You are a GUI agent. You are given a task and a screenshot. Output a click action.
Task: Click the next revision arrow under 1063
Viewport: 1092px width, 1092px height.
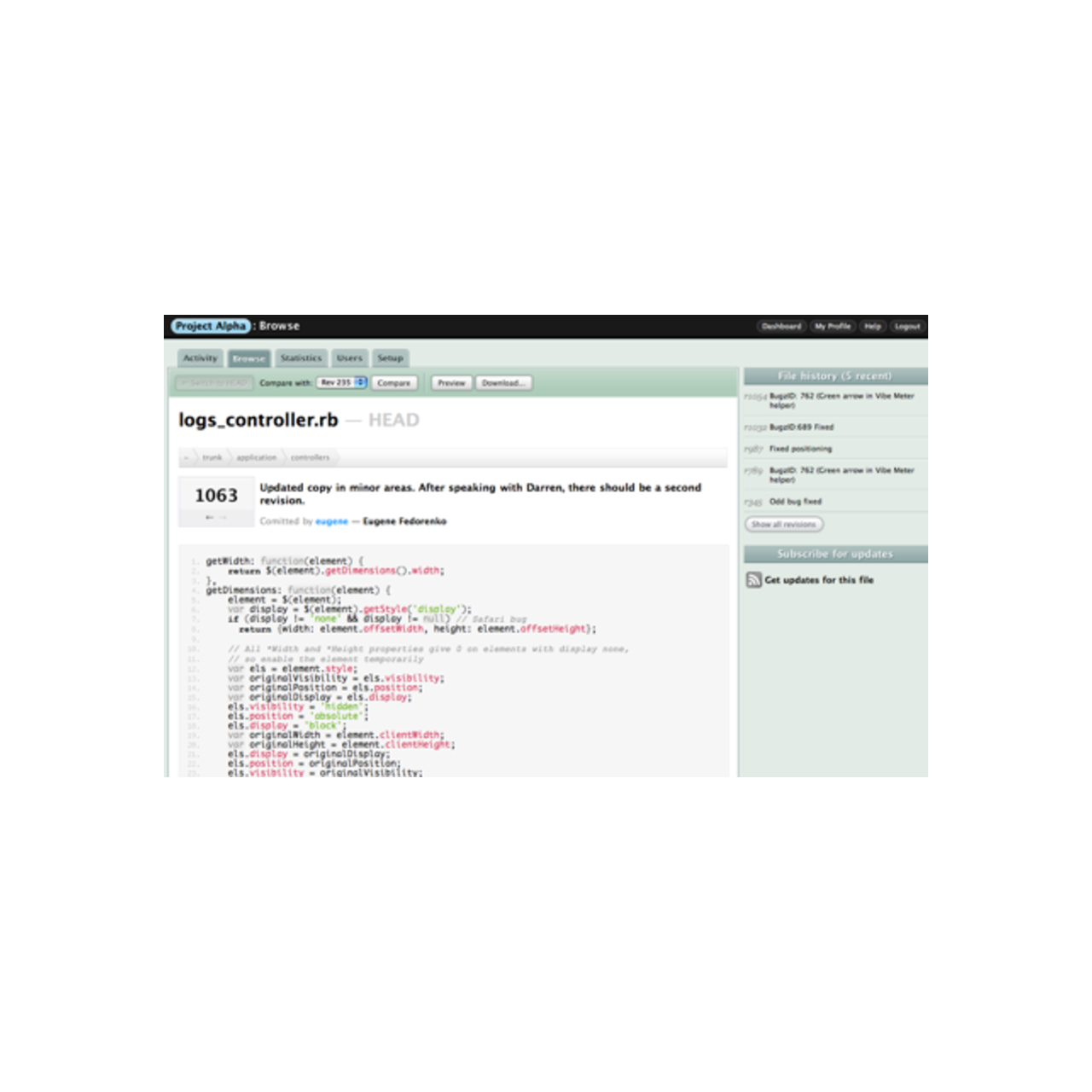click(224, 517)
